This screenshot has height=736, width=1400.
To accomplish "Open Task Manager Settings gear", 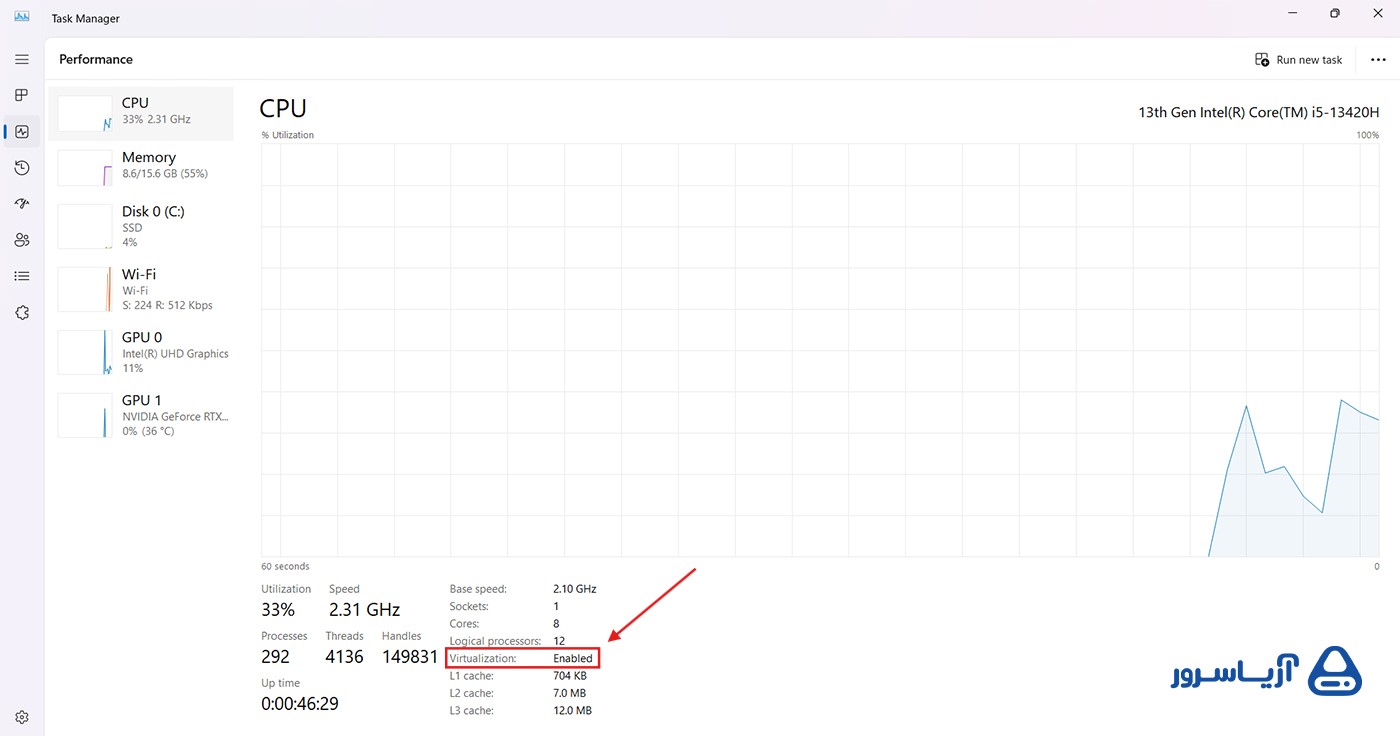I will click(22, 717).
